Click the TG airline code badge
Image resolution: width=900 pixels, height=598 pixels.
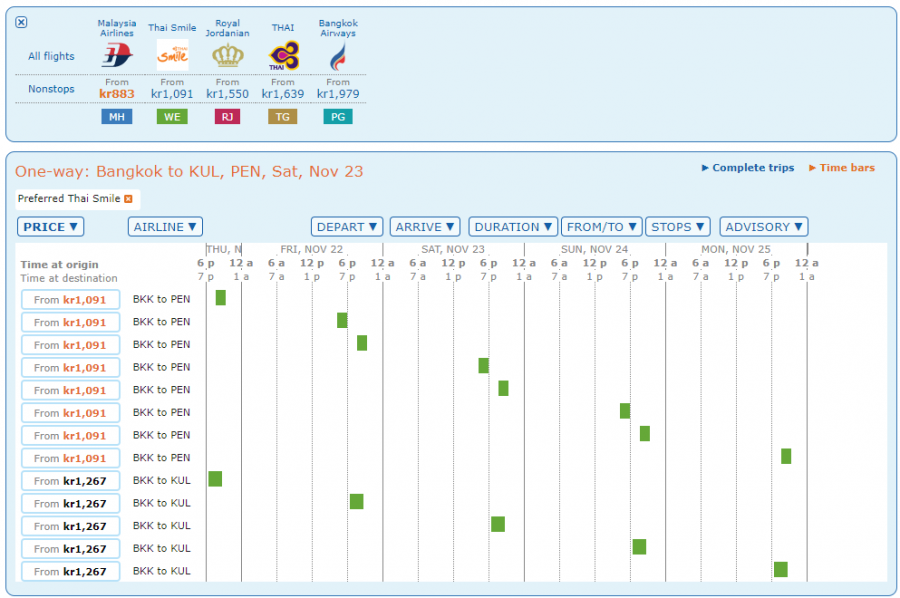coord(282,116)
